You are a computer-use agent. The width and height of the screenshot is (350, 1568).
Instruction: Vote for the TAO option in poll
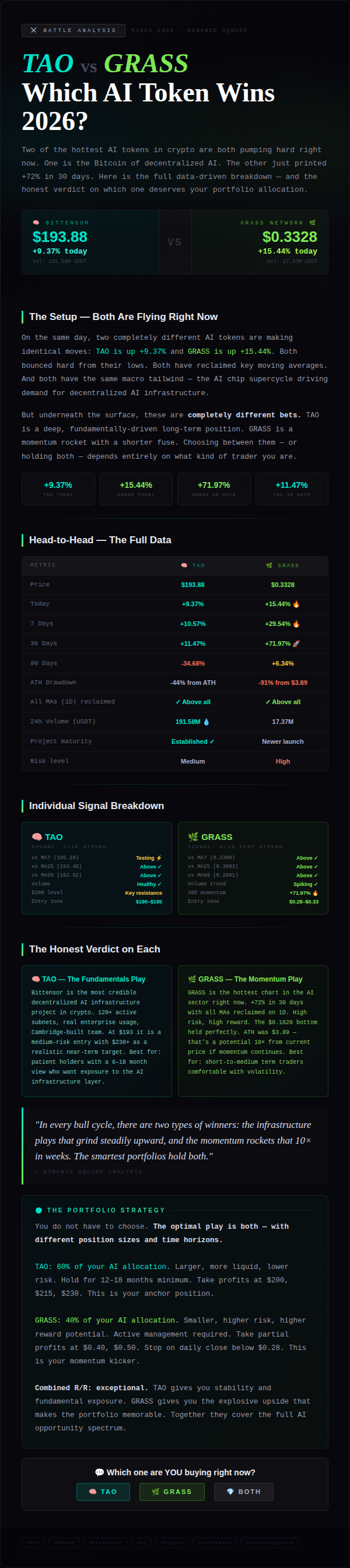103,1492
